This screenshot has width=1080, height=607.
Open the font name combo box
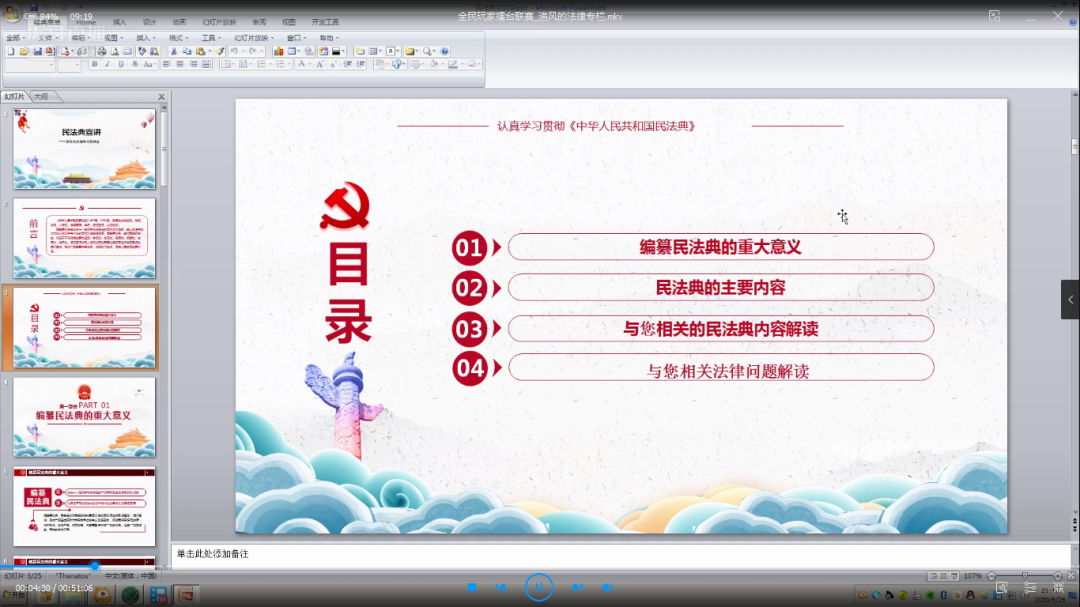28,65
